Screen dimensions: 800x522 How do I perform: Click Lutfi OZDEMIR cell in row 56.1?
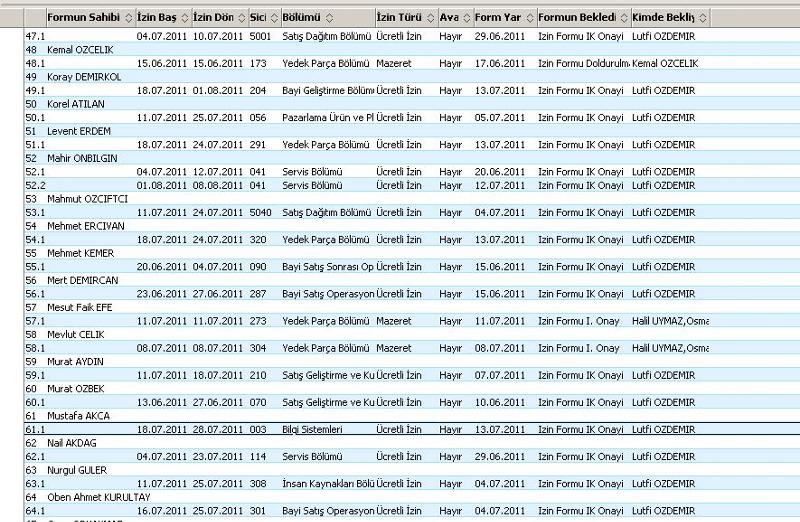[664, 294]
